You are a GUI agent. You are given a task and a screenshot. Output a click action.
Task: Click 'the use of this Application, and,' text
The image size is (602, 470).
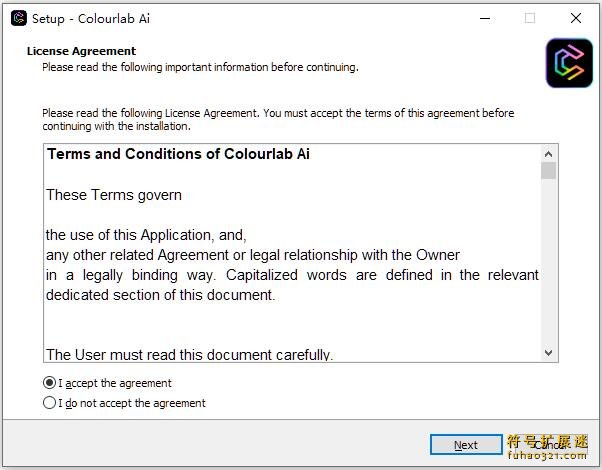[x=146, y=235]
